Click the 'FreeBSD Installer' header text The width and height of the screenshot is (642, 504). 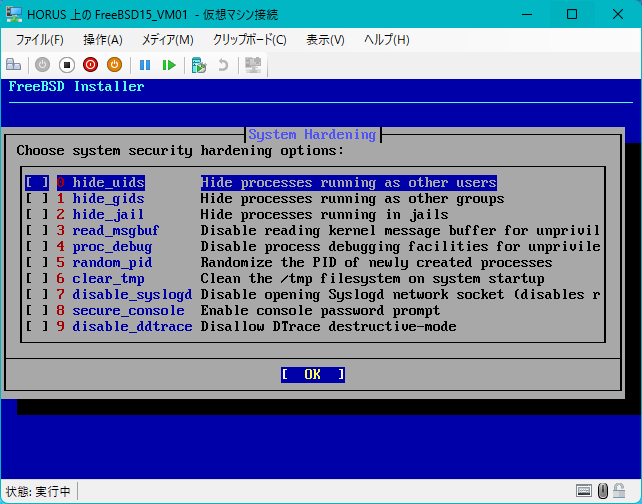[76, 86]
